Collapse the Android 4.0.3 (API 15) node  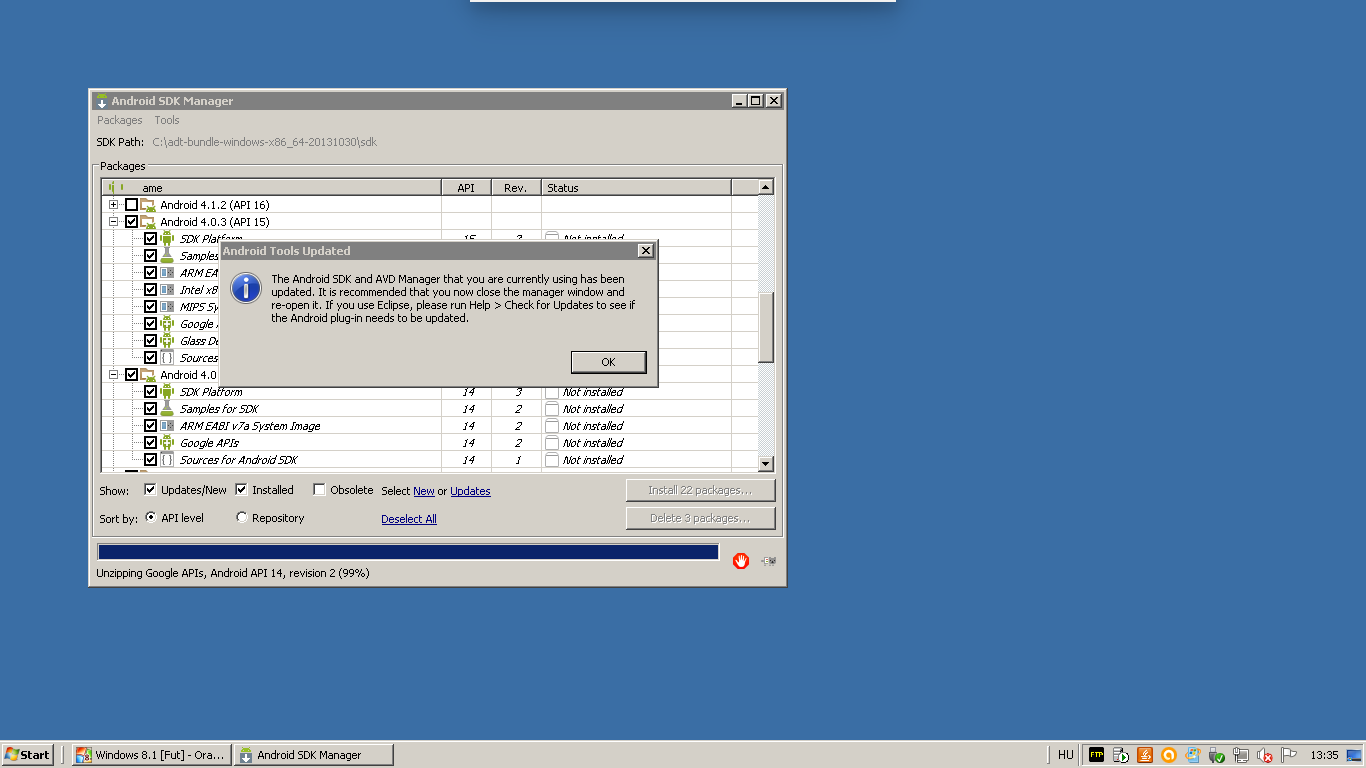tap(114, 222)
